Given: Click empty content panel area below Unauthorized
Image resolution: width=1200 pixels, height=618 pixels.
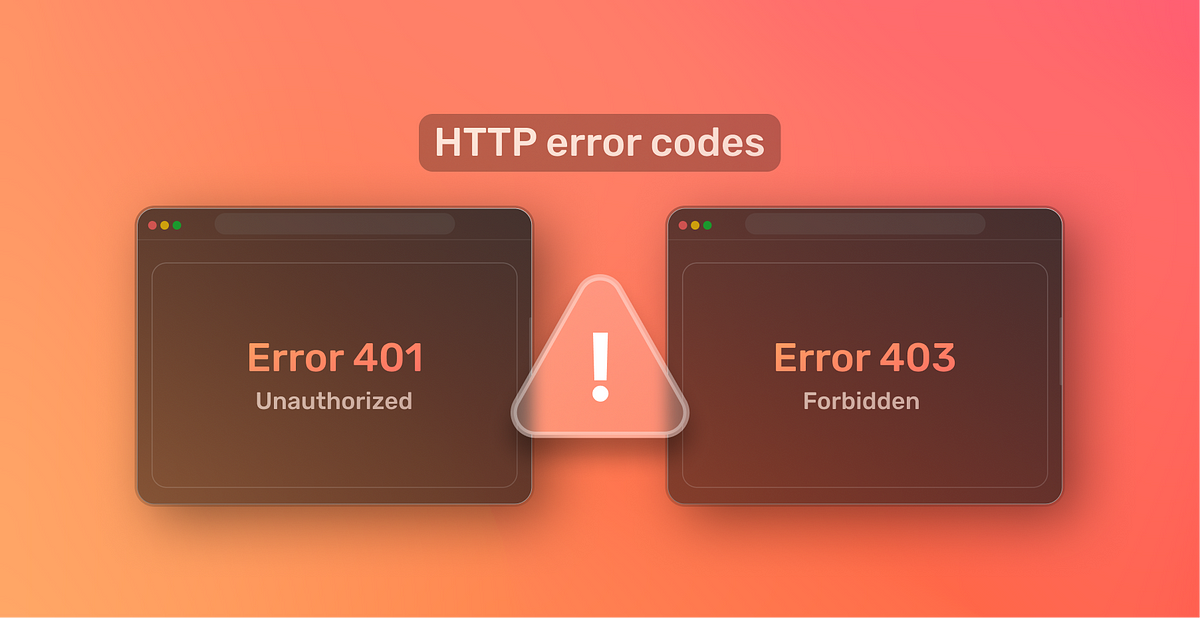Looking at the screenshot, I should click(x=334, y=450).
